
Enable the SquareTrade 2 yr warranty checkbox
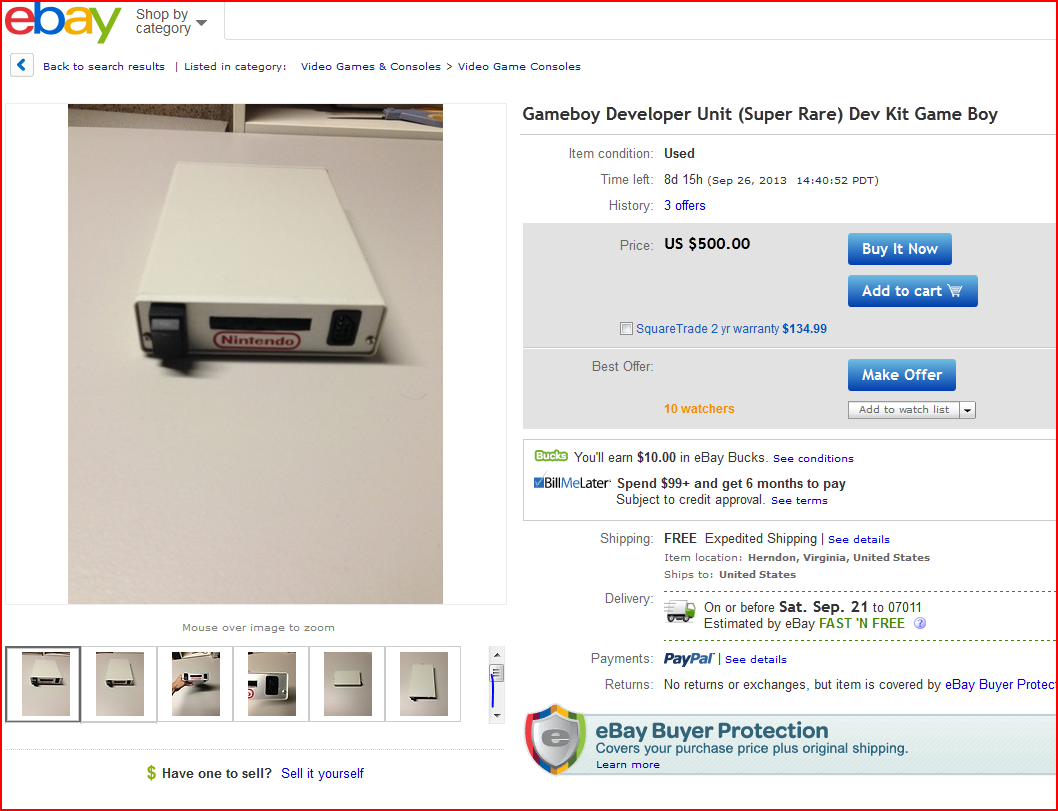[x=626, y=329]
